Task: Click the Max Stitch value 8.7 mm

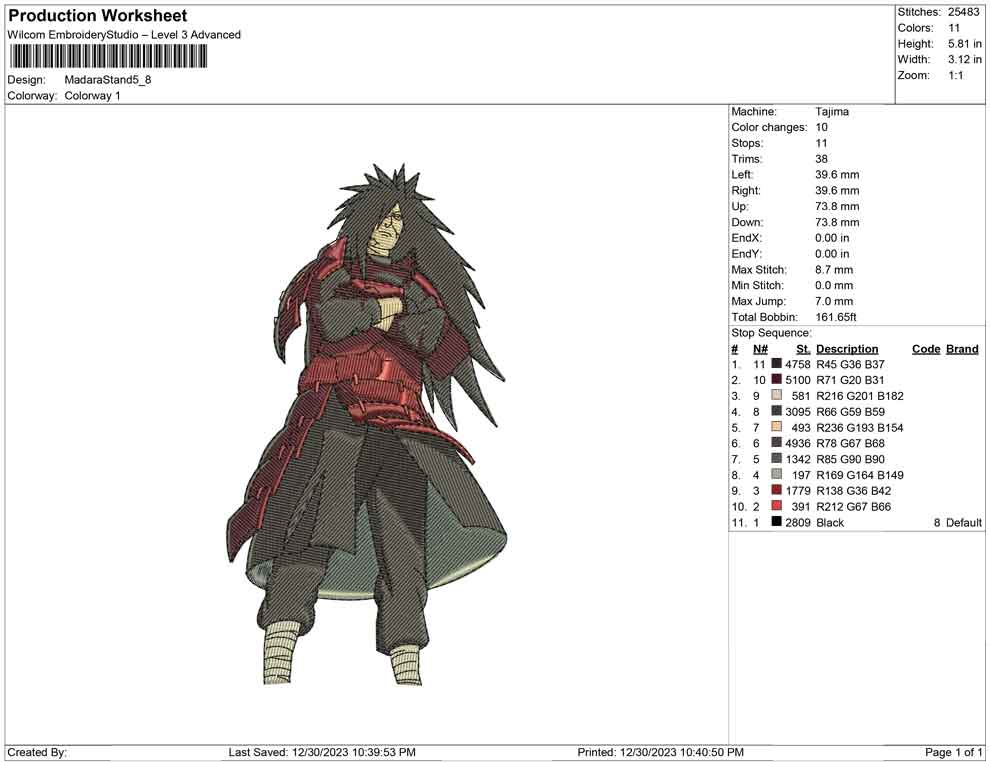Action: point(833,270)
